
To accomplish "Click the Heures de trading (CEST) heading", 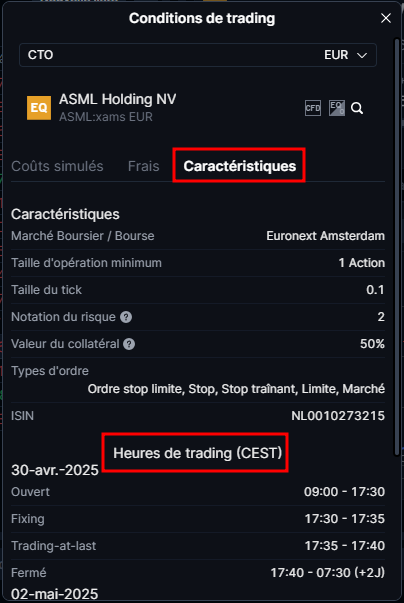I will click(198, 453).
